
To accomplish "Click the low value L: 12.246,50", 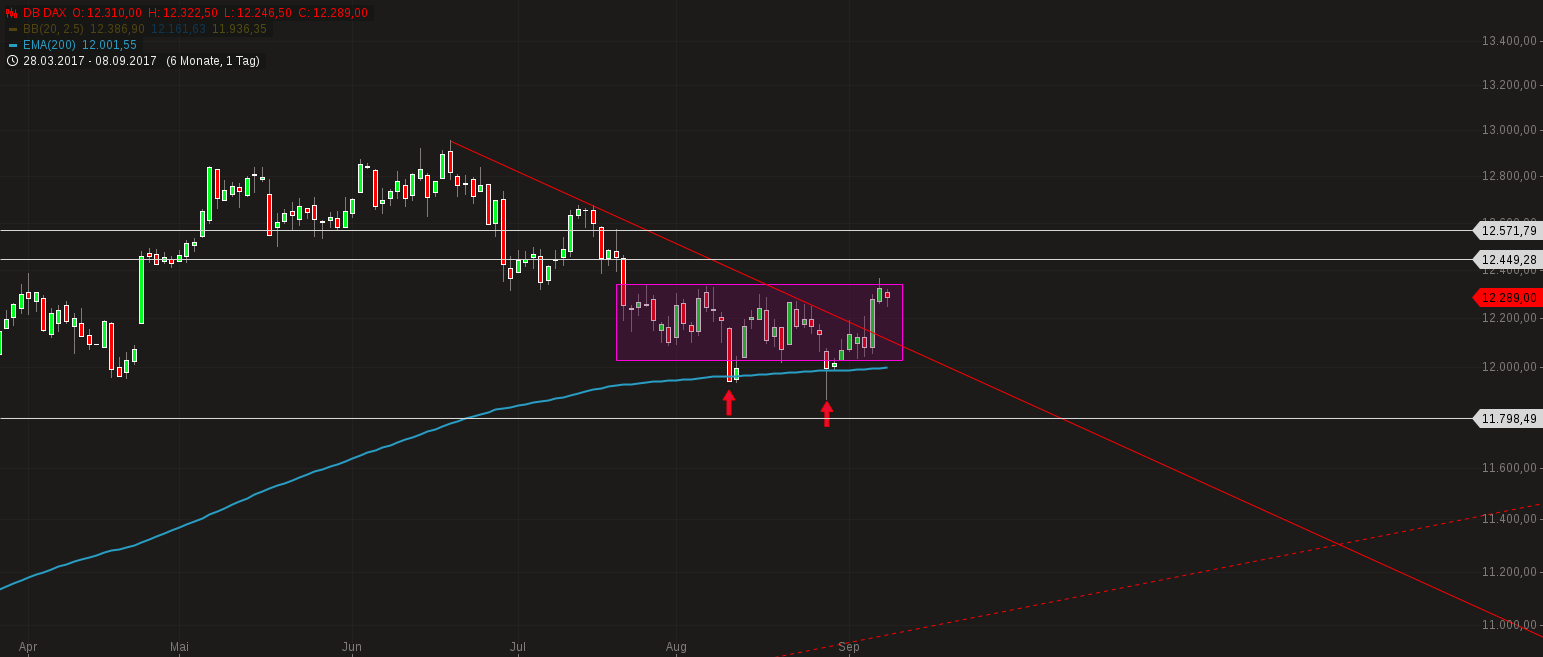I will [x=258, y=13].
